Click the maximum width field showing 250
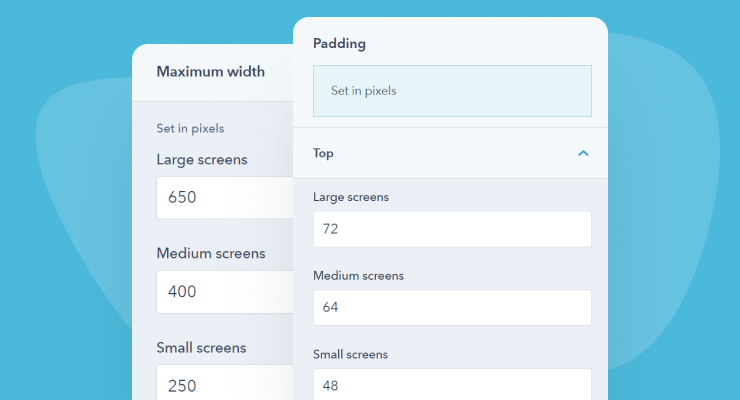 [224, 385]
